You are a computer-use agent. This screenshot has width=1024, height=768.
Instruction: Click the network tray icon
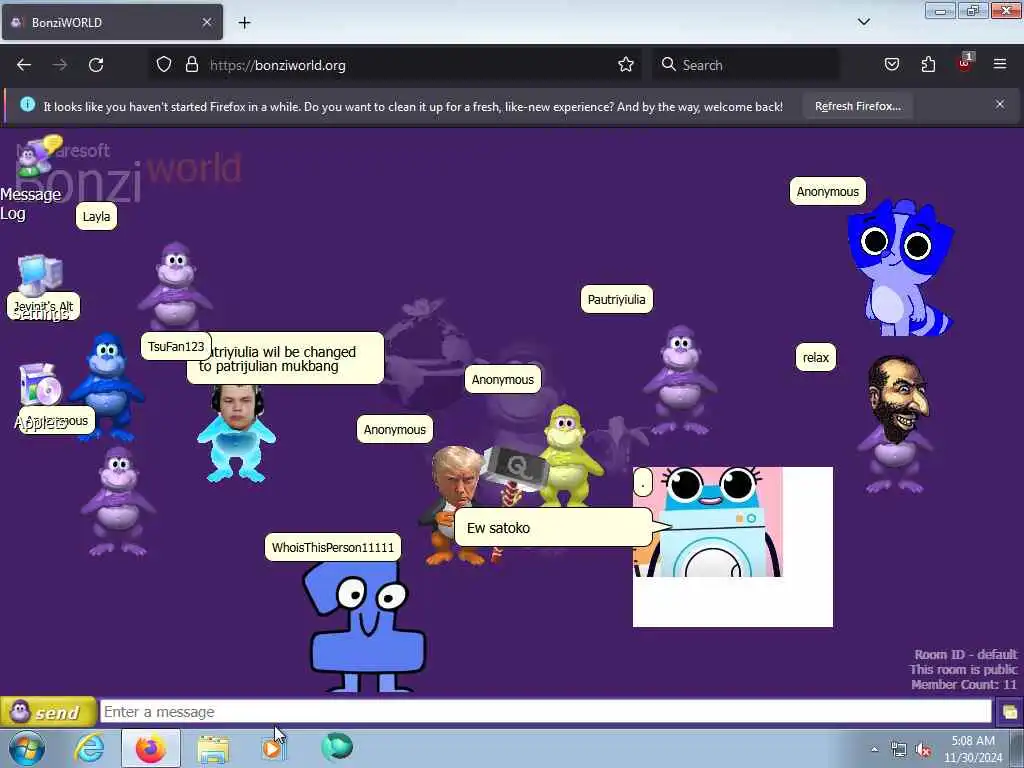click(899, 750)
